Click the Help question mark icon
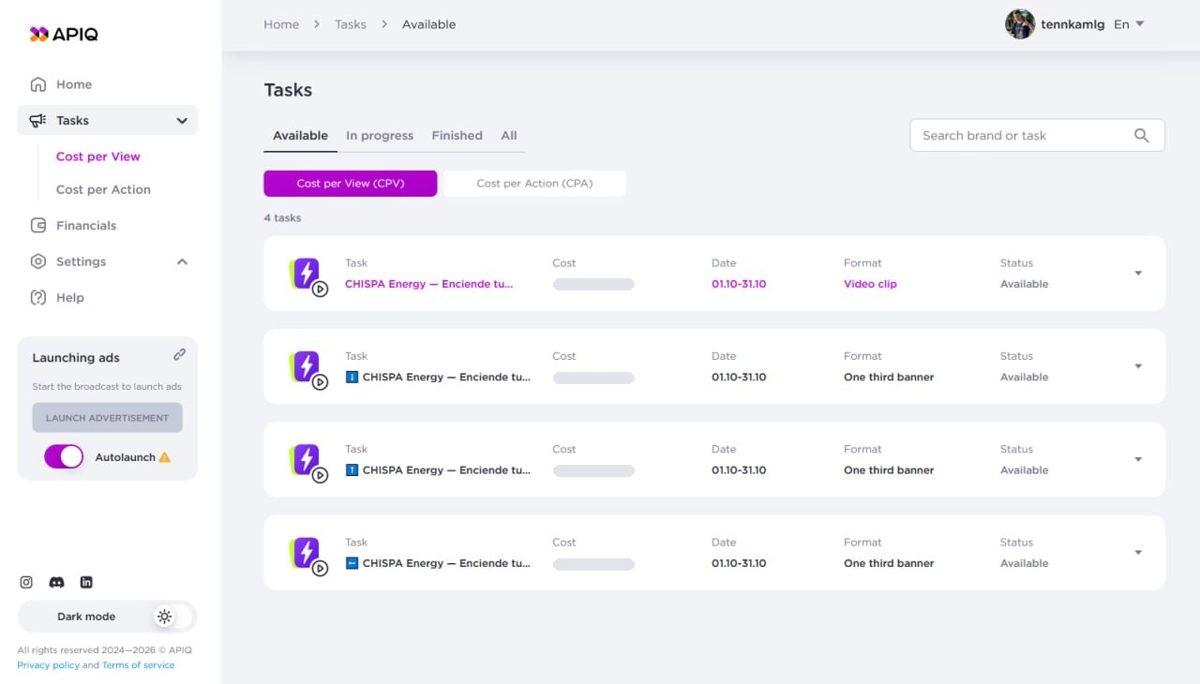 (x=38, y=297)
